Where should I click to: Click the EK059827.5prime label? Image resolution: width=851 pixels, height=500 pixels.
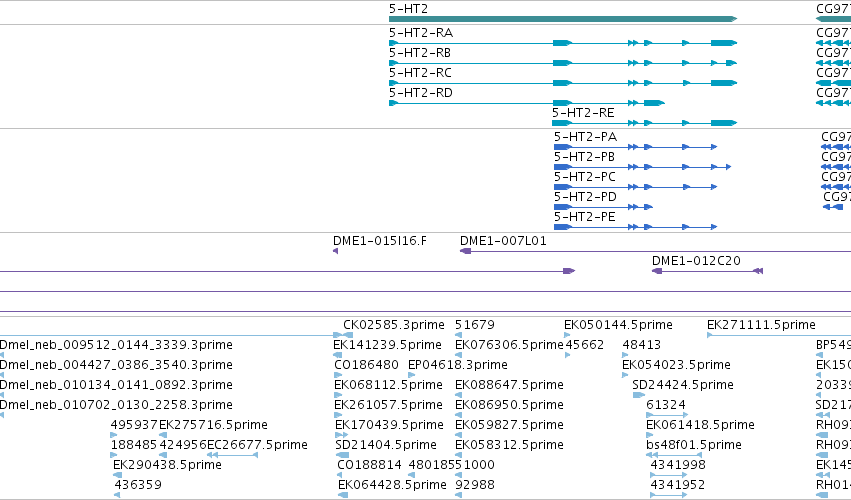509,425
